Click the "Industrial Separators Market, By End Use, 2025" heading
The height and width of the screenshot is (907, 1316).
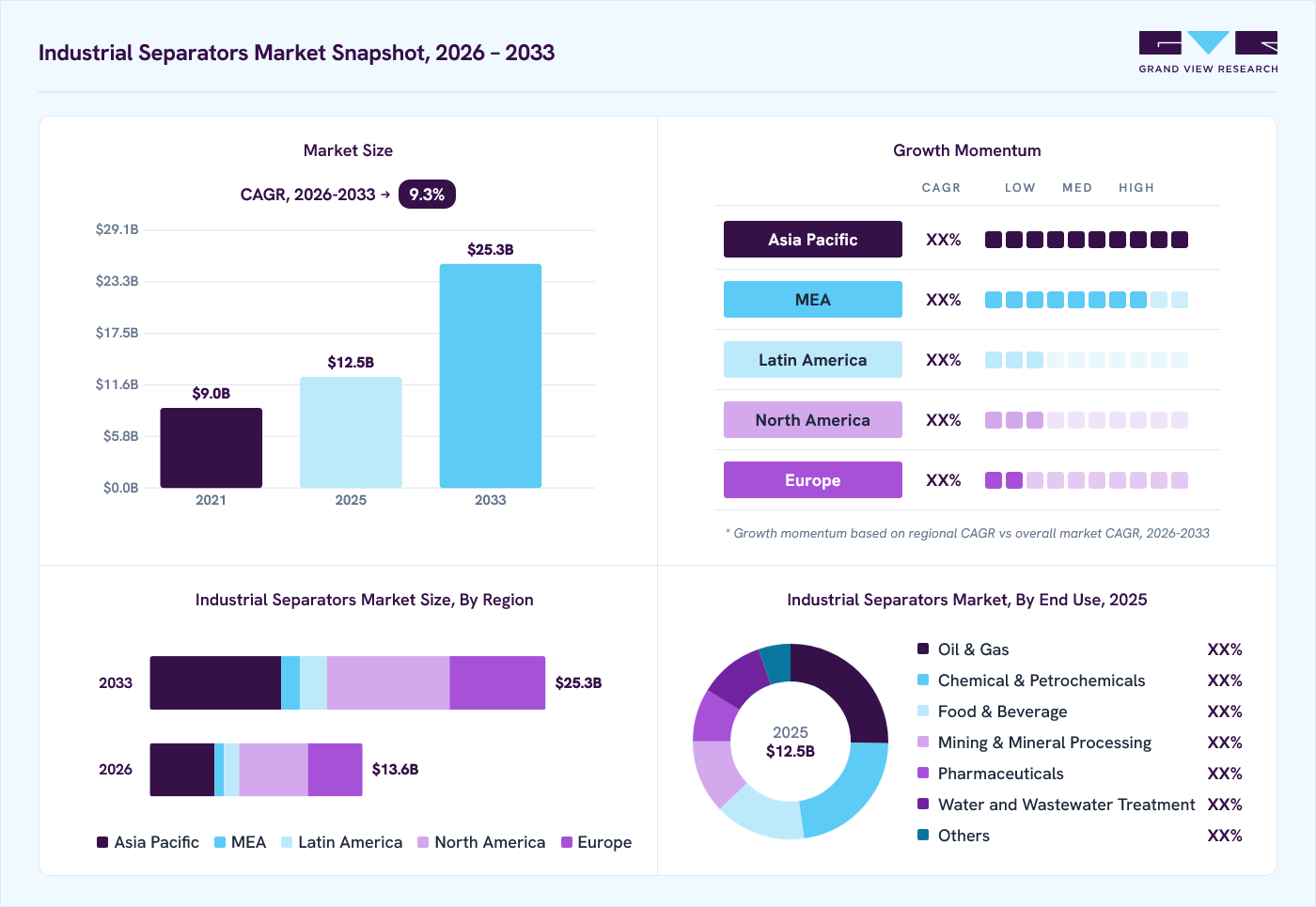(967, 600)
